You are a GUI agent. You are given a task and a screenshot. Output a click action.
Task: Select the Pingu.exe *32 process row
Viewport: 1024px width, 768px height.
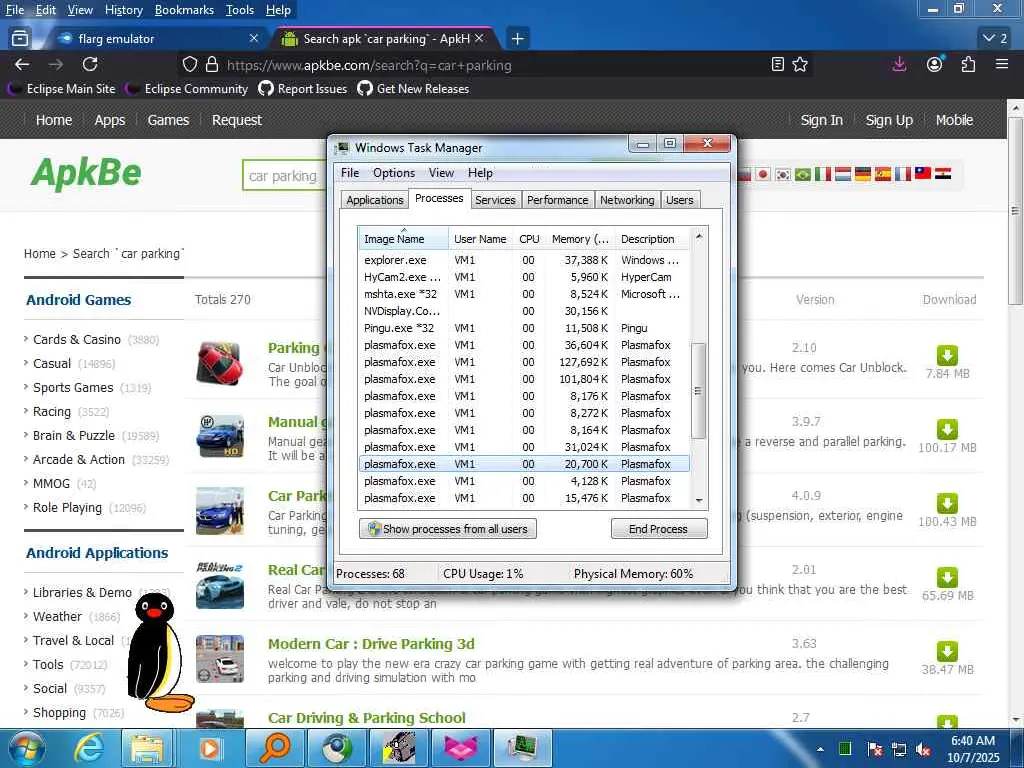point(524,328)
